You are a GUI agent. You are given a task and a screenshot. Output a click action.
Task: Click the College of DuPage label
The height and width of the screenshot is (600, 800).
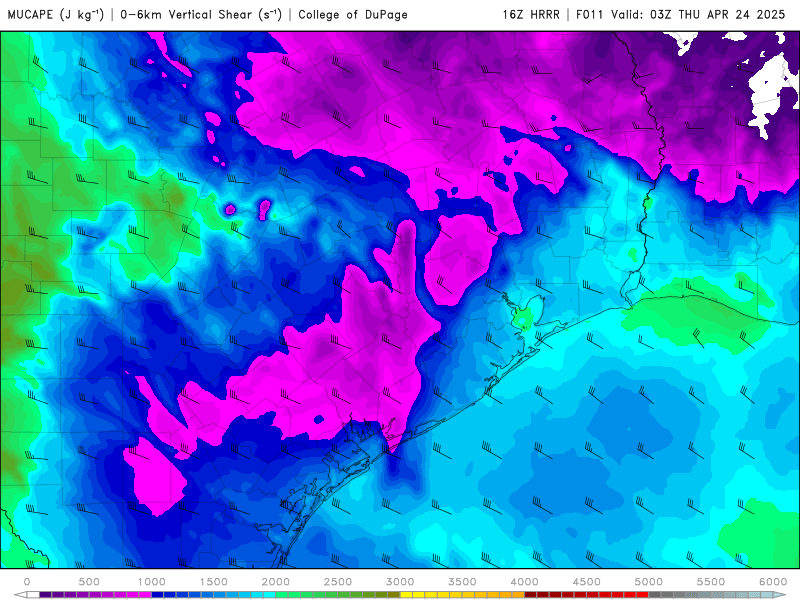(353, 15)
